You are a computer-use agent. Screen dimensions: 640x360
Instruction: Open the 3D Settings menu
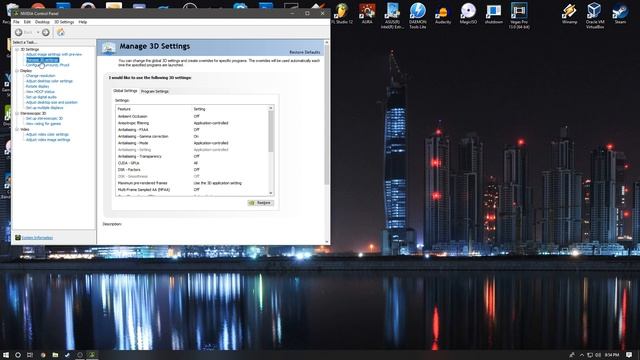click(x=64, y=22)
